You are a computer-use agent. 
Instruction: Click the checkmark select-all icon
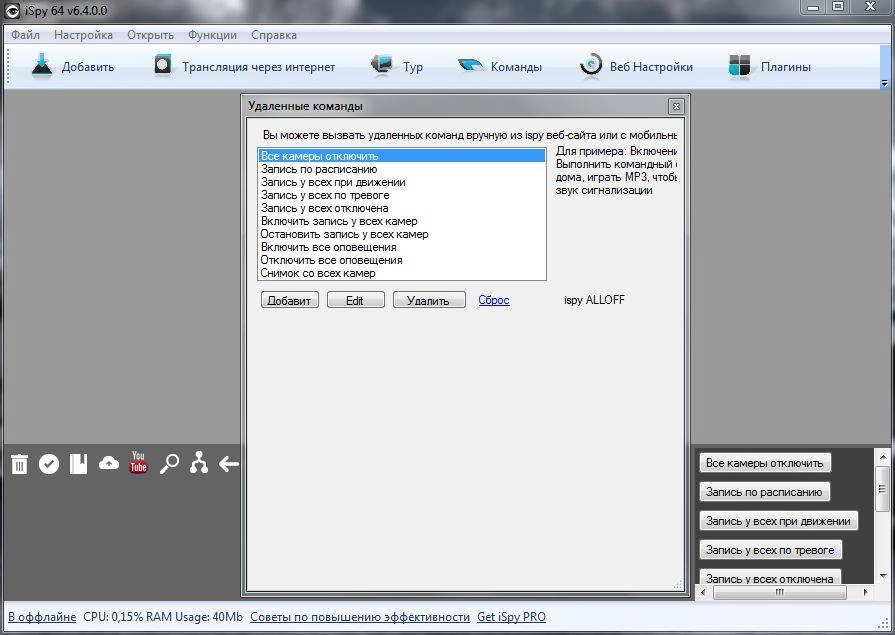tap(49, 464)
